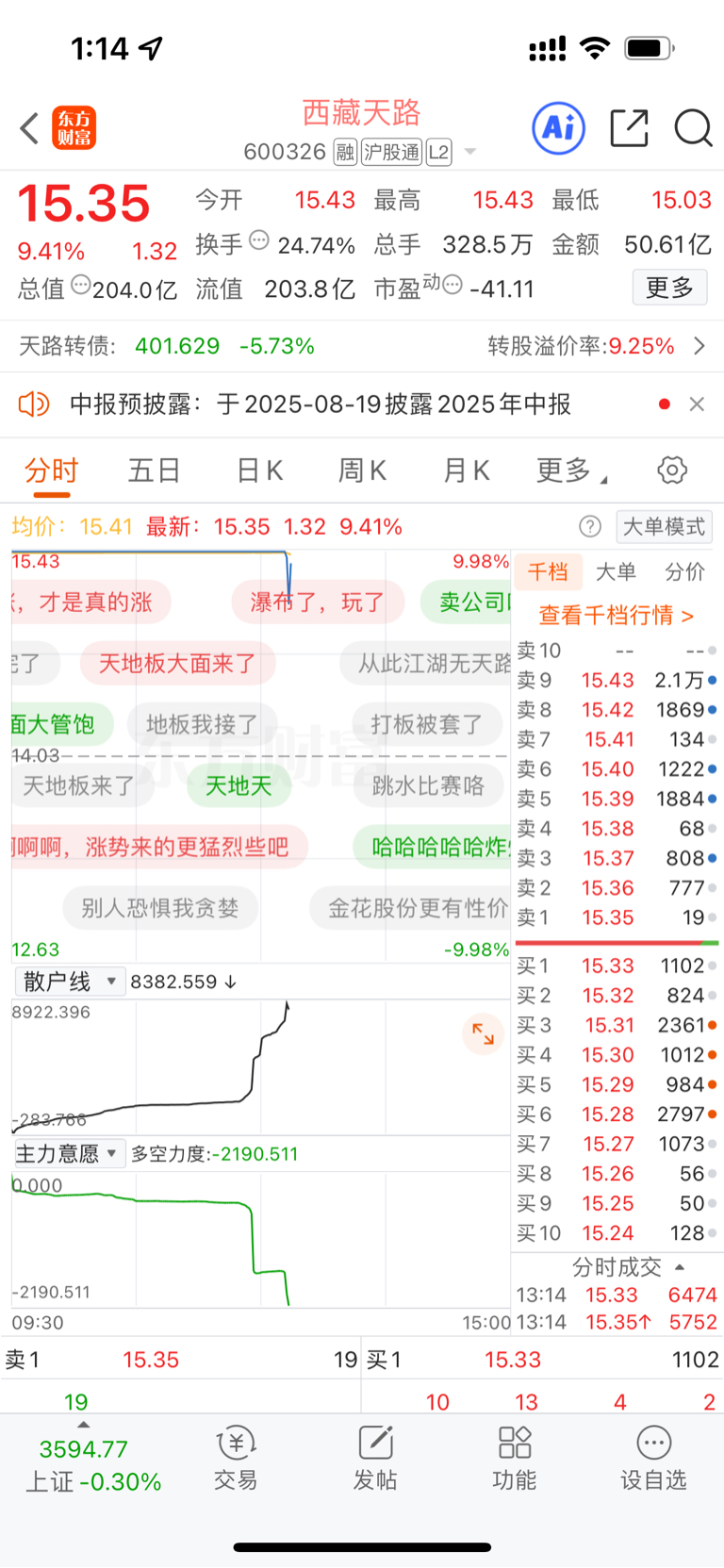
Task: Select the 卖1 order row at 15.35
Action: (617, 917)
